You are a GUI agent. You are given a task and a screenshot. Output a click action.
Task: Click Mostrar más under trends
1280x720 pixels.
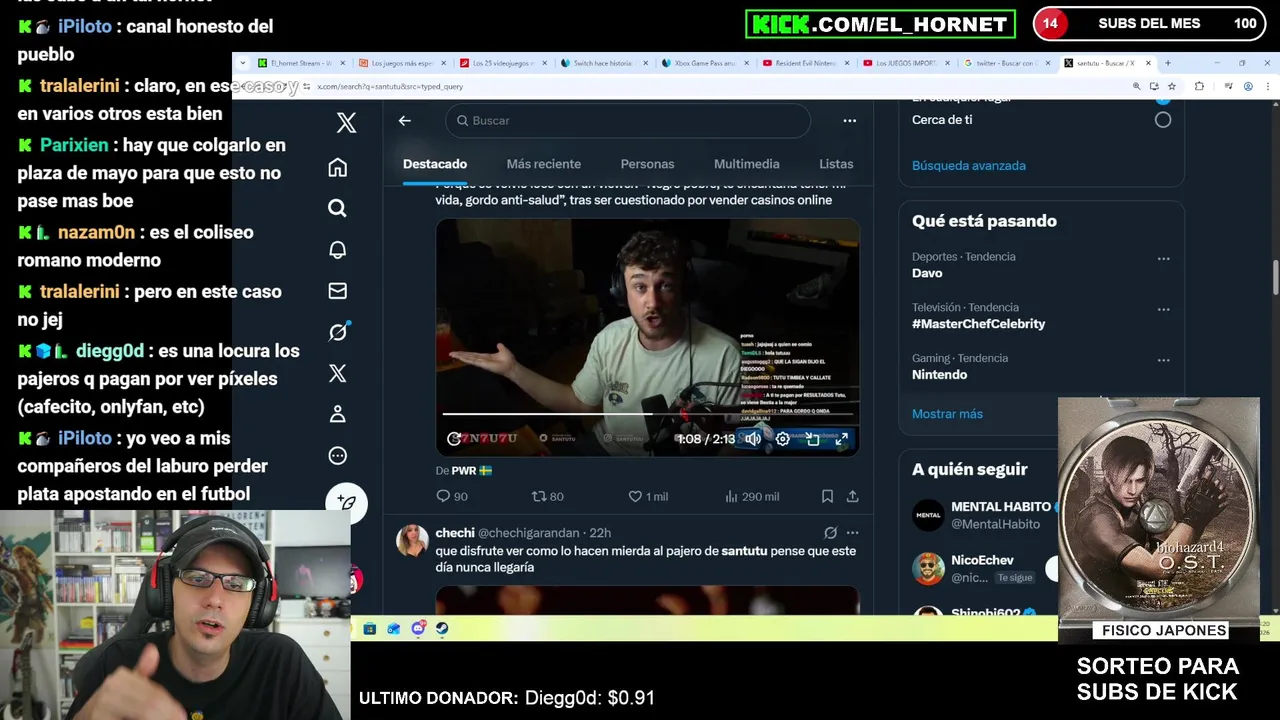947,414
